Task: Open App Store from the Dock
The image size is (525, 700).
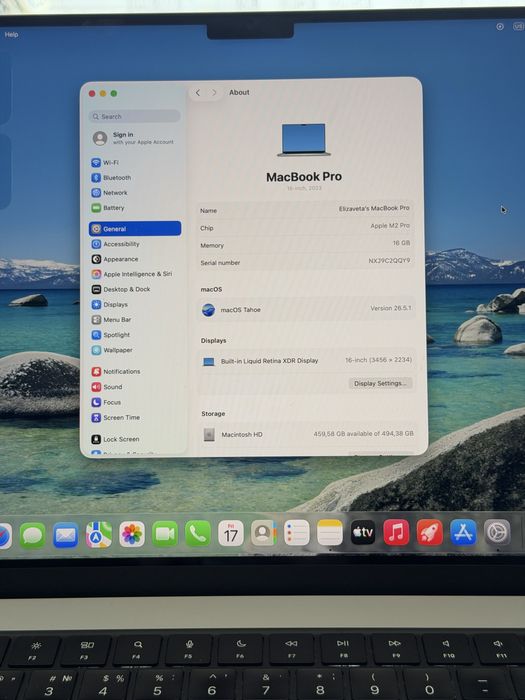Action: coord(463,532)
